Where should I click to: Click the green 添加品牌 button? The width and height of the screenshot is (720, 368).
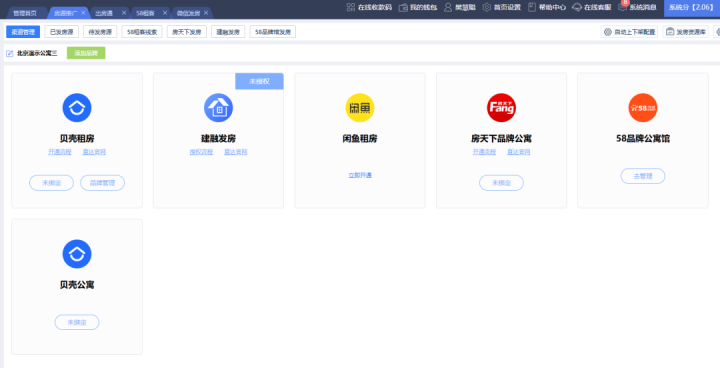click(86, 53)
